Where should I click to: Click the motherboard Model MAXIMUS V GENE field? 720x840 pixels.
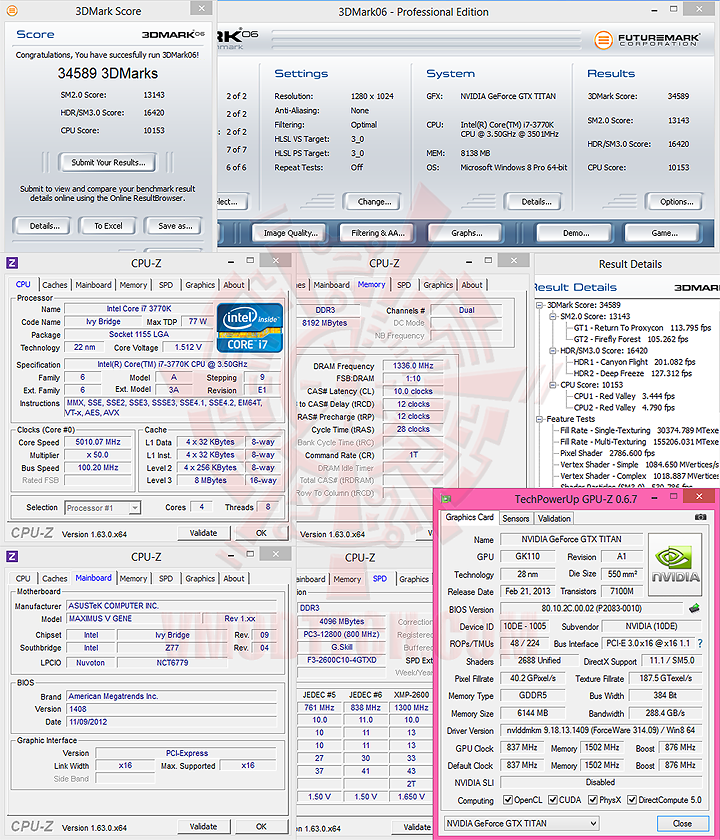(133, 618)
